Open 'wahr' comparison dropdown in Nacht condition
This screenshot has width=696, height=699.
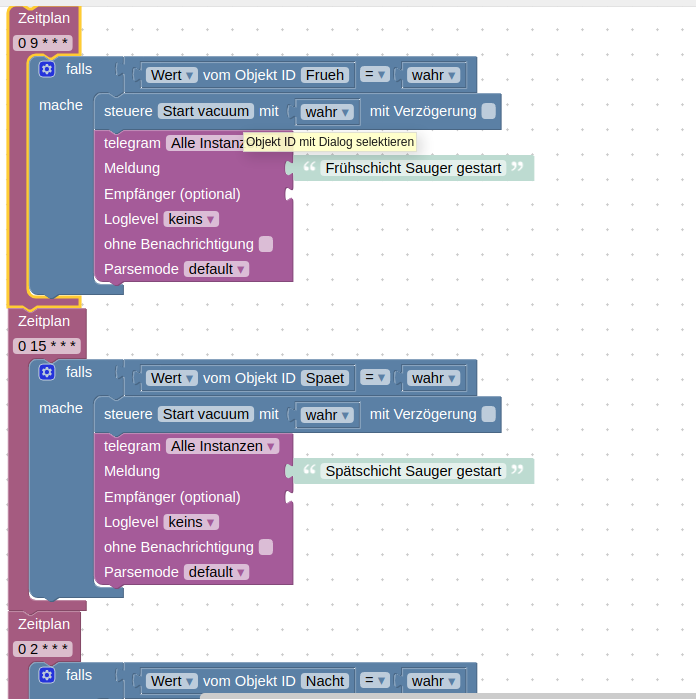pyautogui.click(x=433, y=681)
